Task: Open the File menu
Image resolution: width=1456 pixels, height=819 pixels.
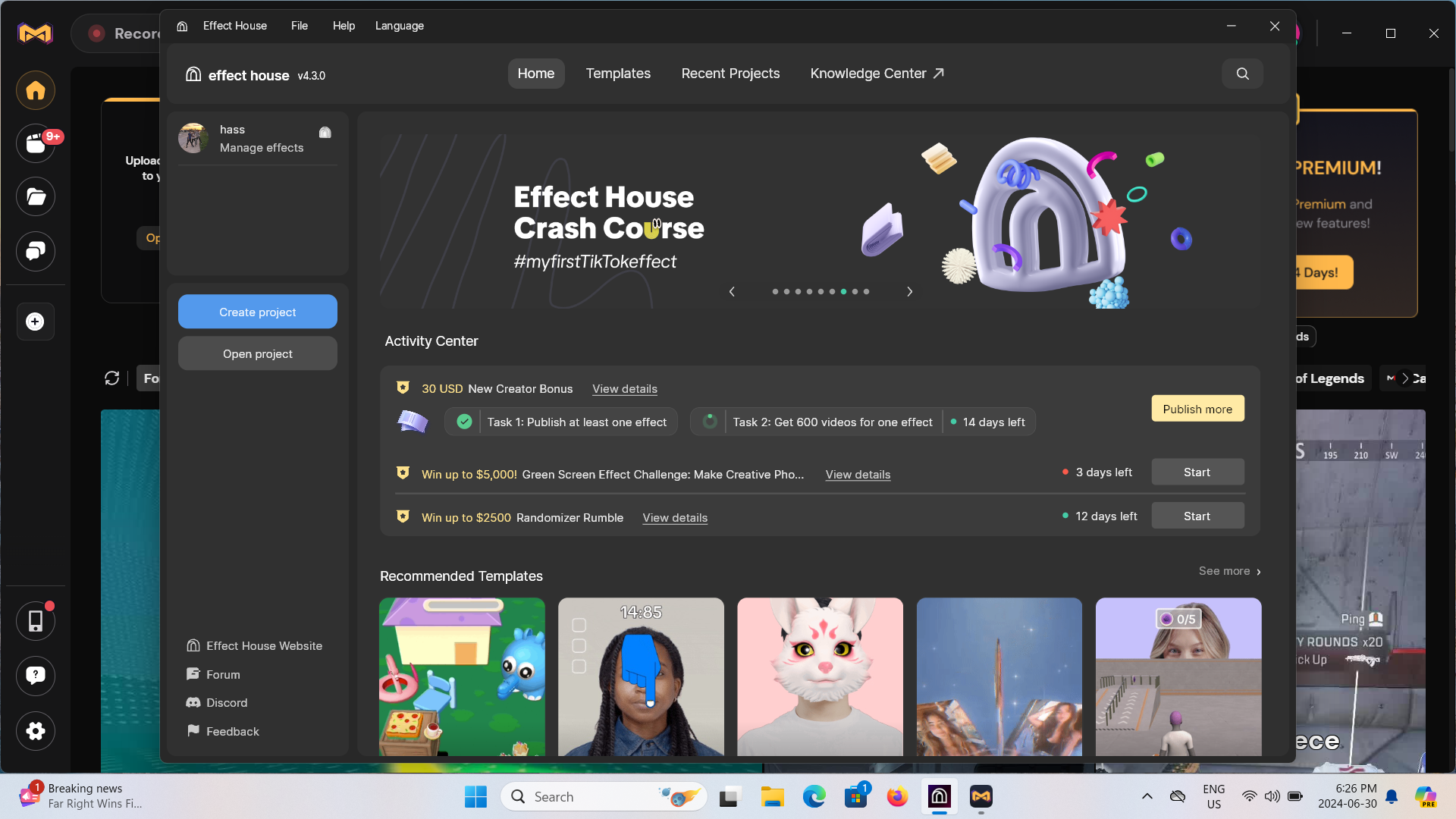Action: point(300,26)
